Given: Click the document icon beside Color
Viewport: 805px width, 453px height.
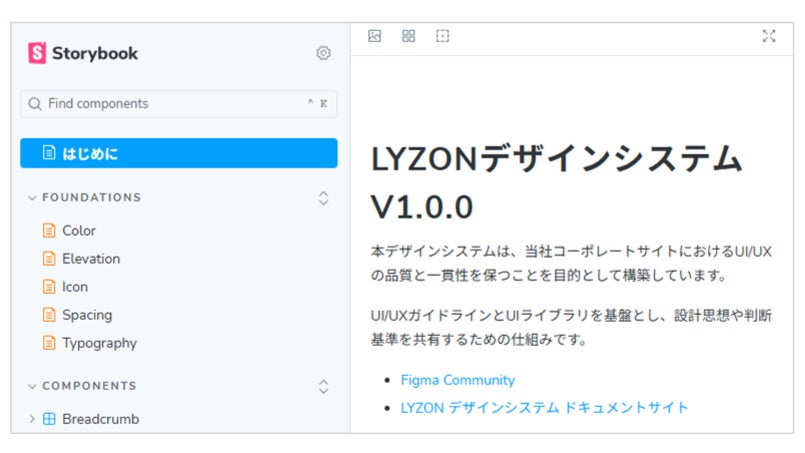Looking at the screenshot, I should (x=49, y=231).
